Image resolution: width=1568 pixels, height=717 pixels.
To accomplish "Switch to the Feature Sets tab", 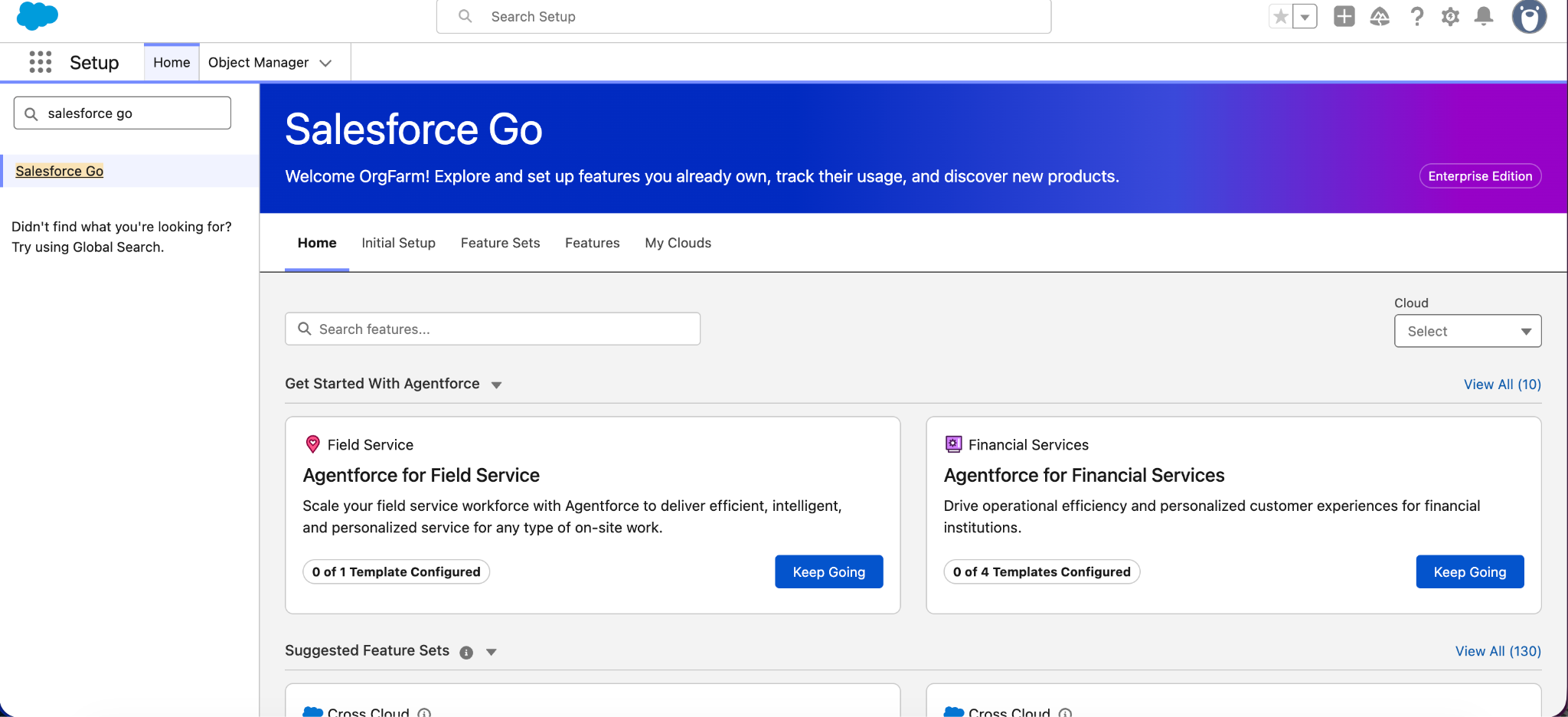I will pyautogui.click(x=500, y=243).
